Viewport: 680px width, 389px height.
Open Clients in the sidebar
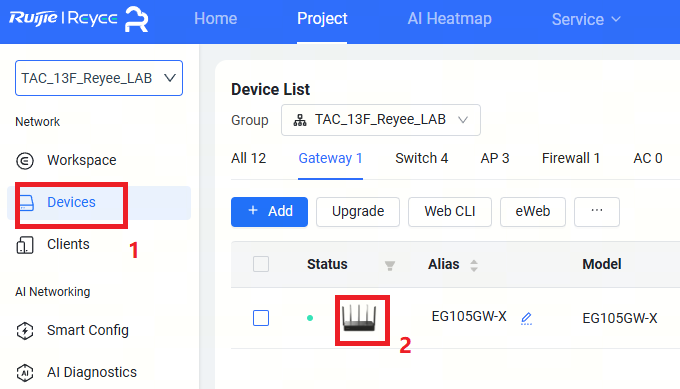(68, 245)
